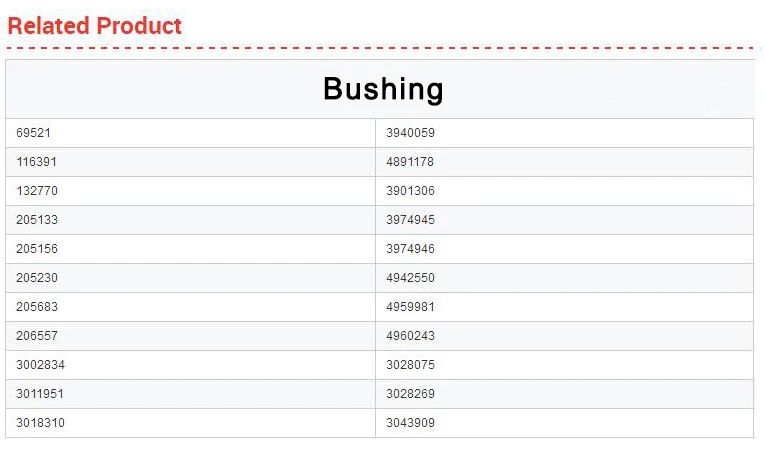The width and height of the screenshot is (766, 464).
Task: Click the Related Product heading
Action: pos(95,26)
